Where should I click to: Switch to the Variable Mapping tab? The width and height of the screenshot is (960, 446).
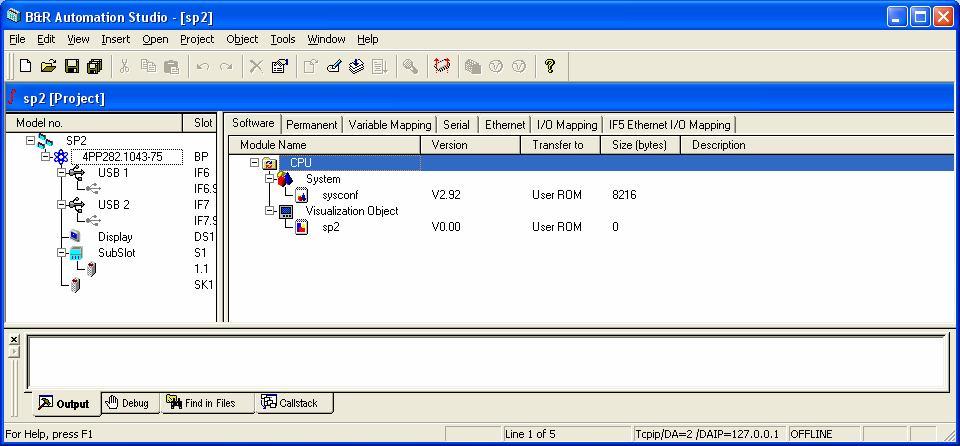coord(390,125)
